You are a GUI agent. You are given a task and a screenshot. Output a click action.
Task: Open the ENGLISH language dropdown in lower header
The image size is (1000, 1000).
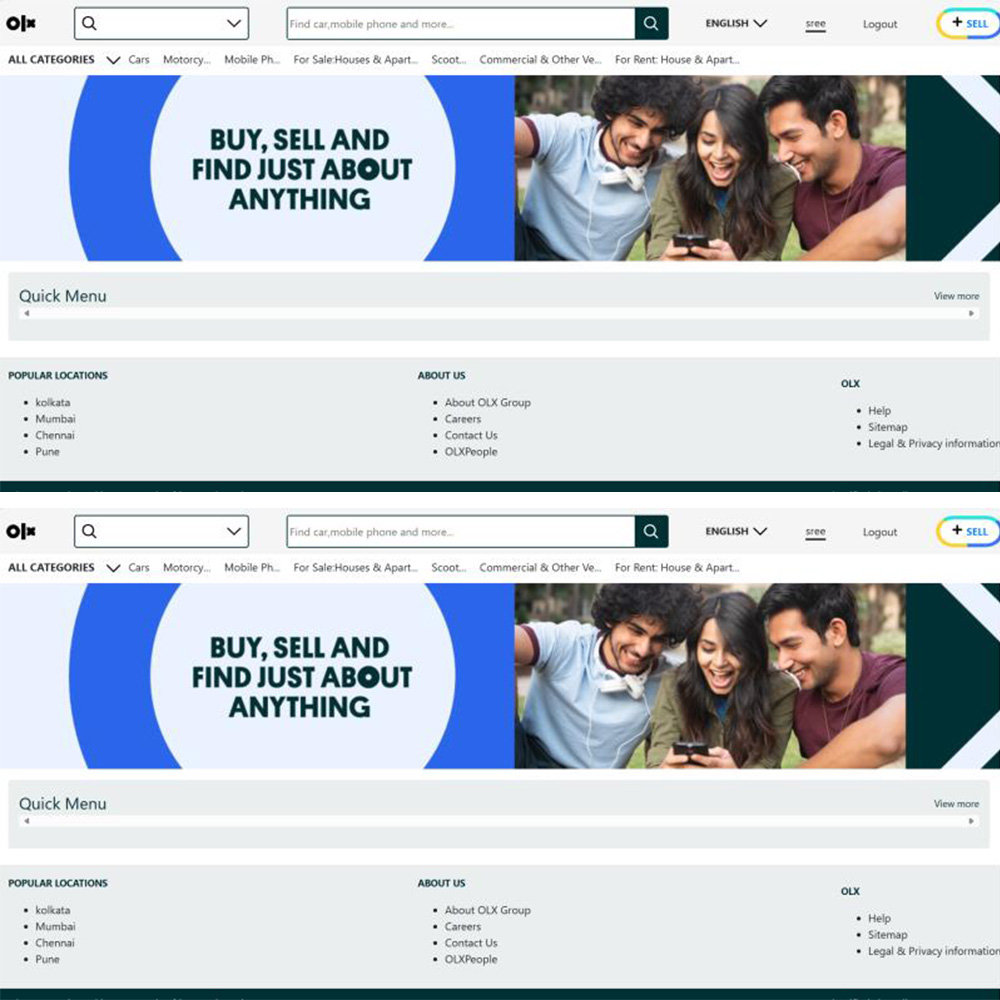pyautogui.click(x=736, y=531)
